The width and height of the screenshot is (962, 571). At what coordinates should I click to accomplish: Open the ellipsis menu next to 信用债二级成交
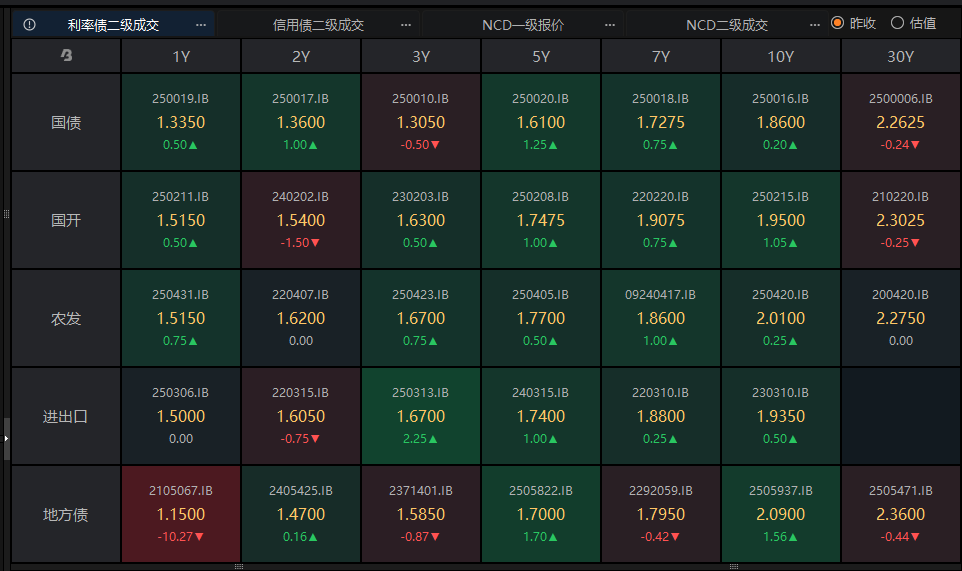click(405, 24)
